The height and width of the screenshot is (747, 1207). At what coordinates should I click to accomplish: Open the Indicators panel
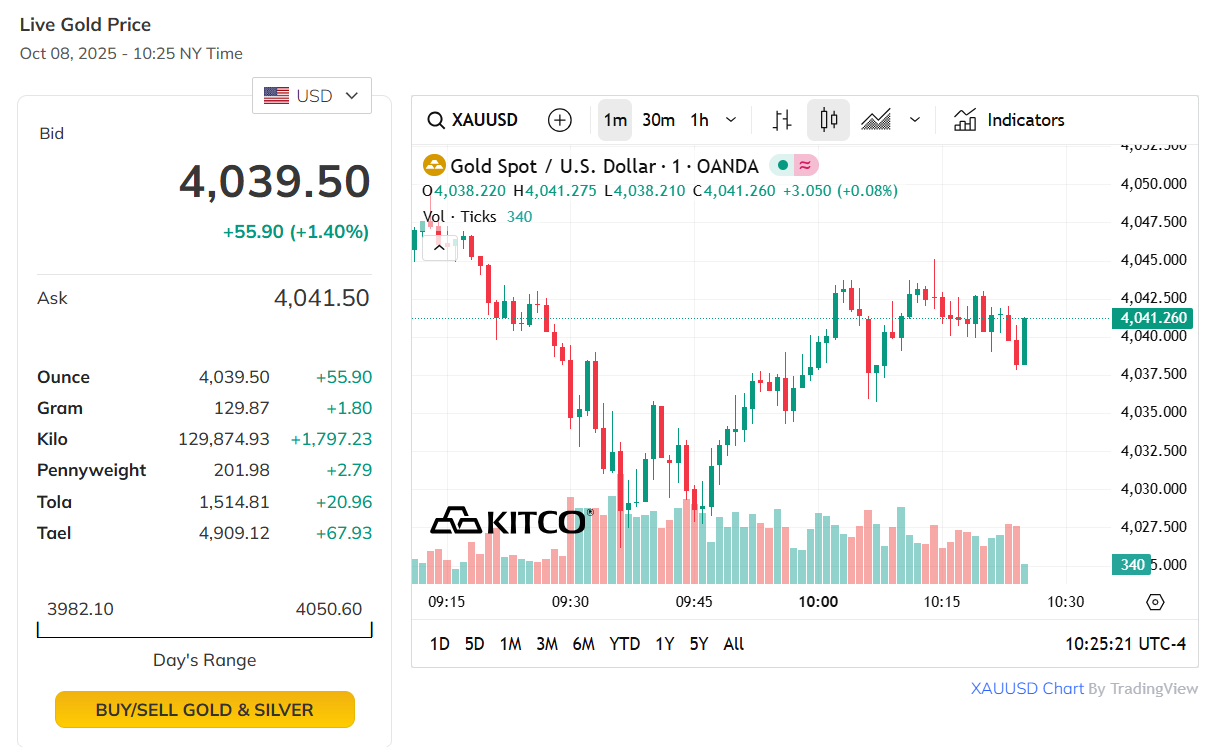click(1009, 120)
